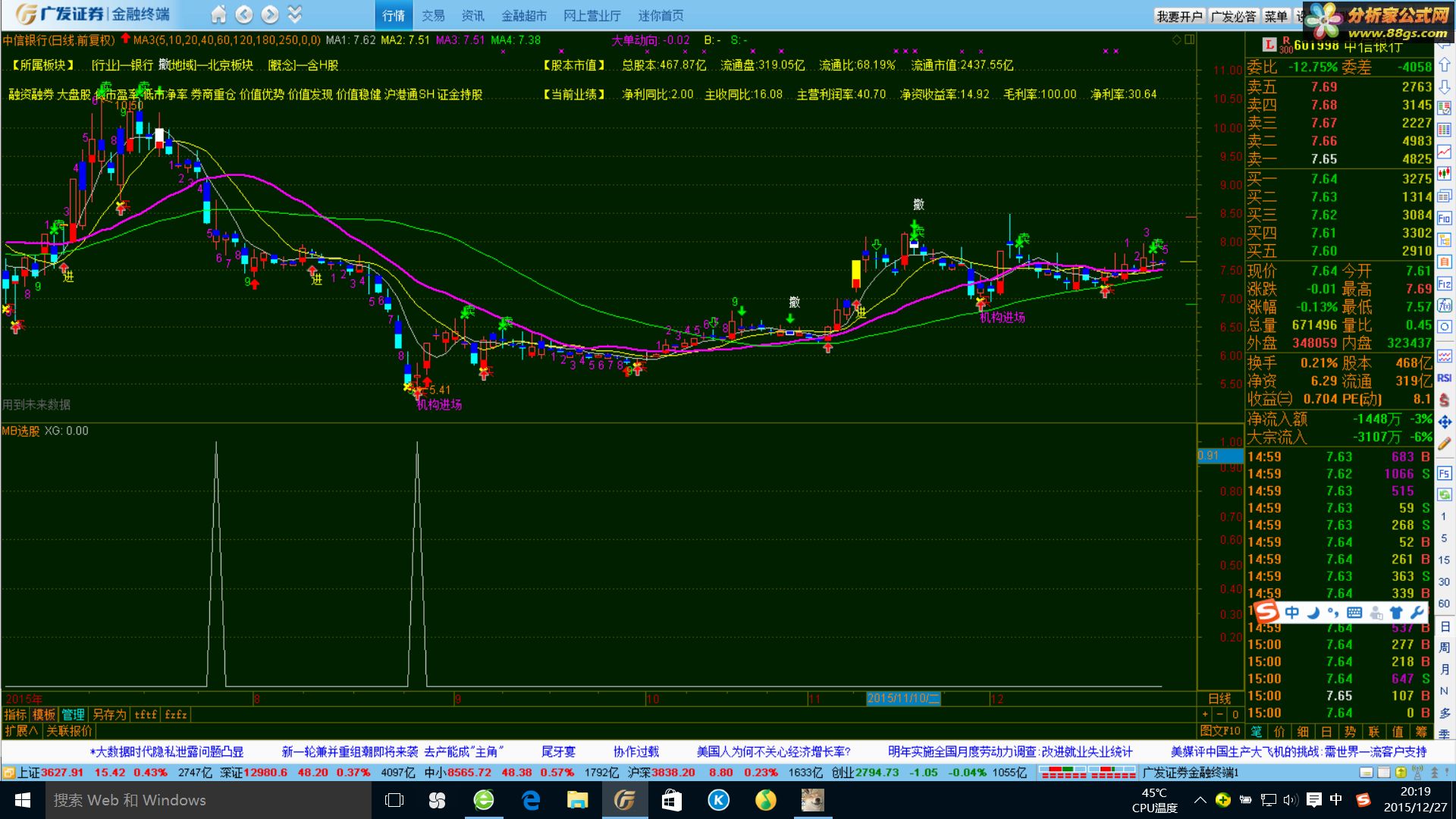Open the 行情 tab
1456x819 pixels.
(x=394, y=15)
